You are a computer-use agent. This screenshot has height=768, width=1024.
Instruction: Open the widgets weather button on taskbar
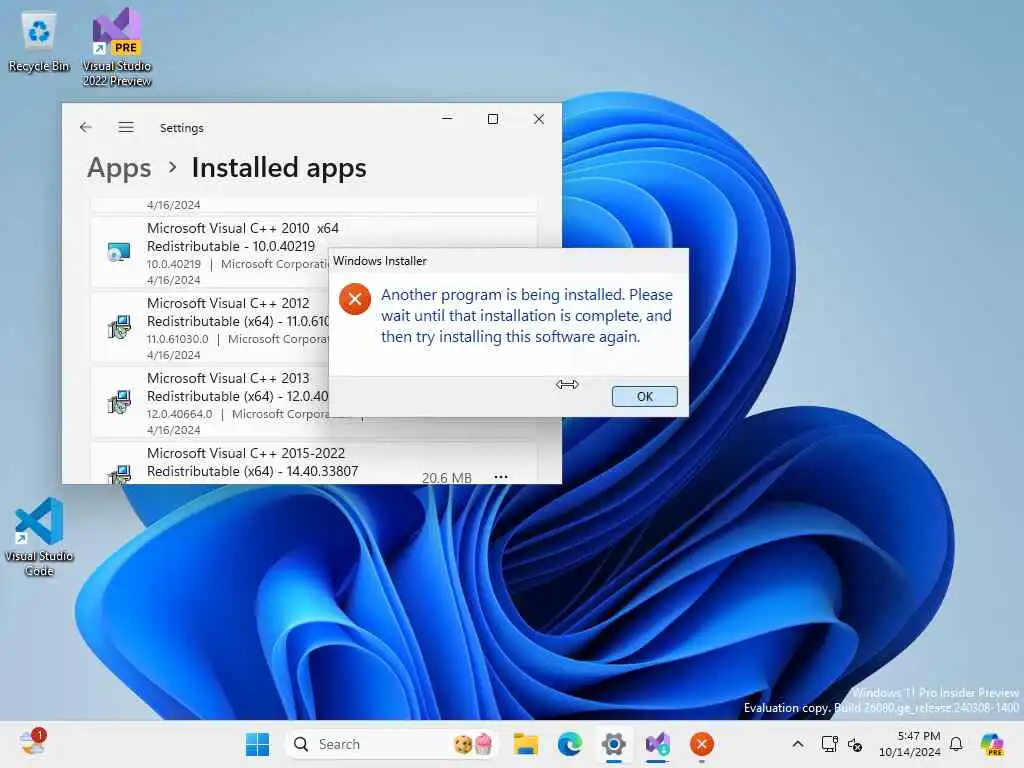coord(32,743)
